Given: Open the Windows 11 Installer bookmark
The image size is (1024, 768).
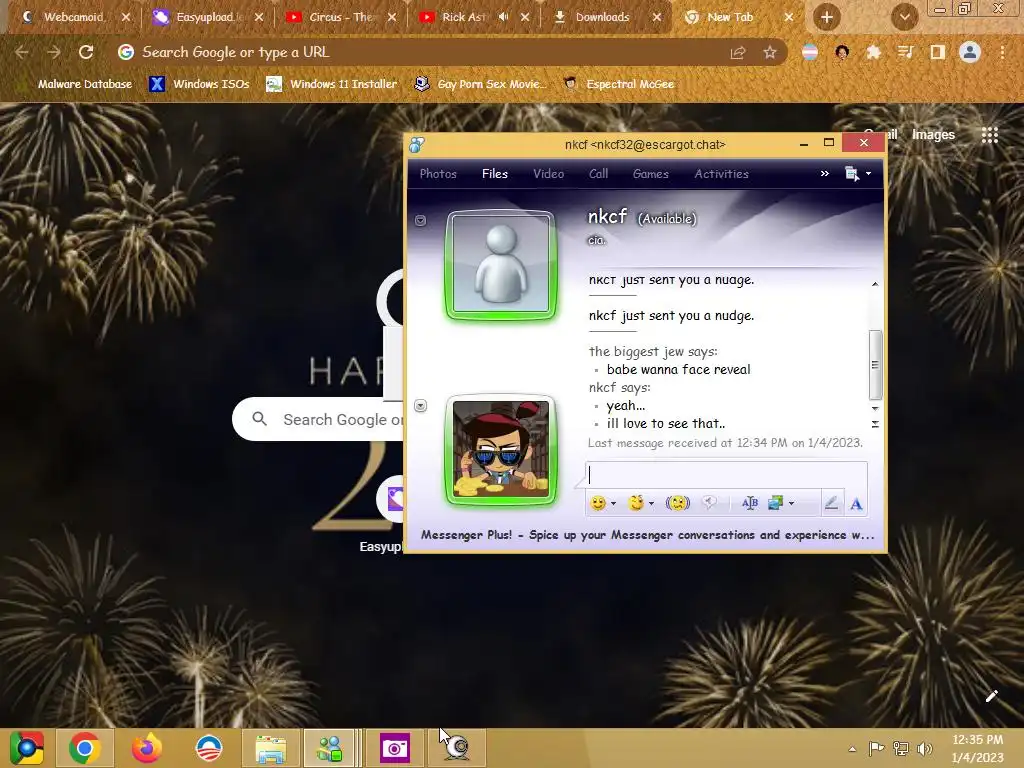Looking at the screenshot, I should pyautogui.click(x=332, y=84).
